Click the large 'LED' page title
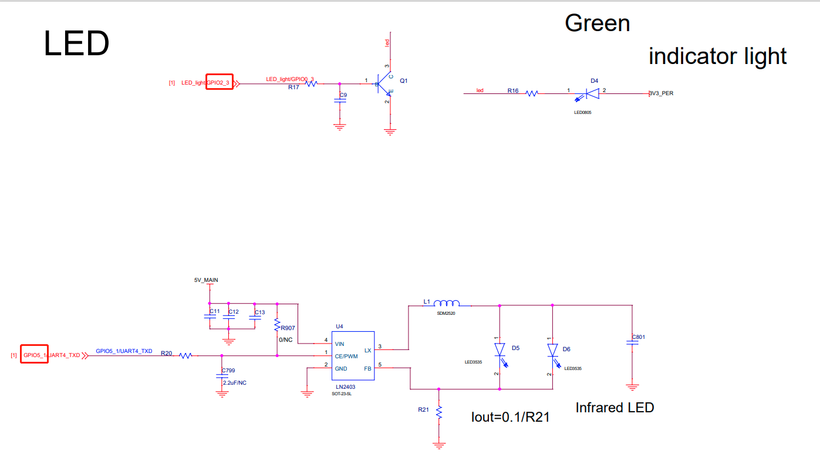The width and height of the screenshot is (820, 454). pyautogui.click(x=76, y=43)
